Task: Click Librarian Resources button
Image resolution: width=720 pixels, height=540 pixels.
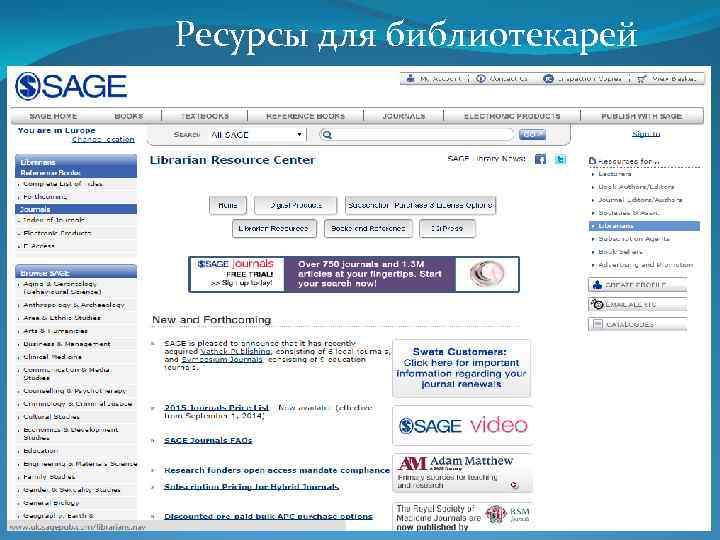Action: [274, 228]
